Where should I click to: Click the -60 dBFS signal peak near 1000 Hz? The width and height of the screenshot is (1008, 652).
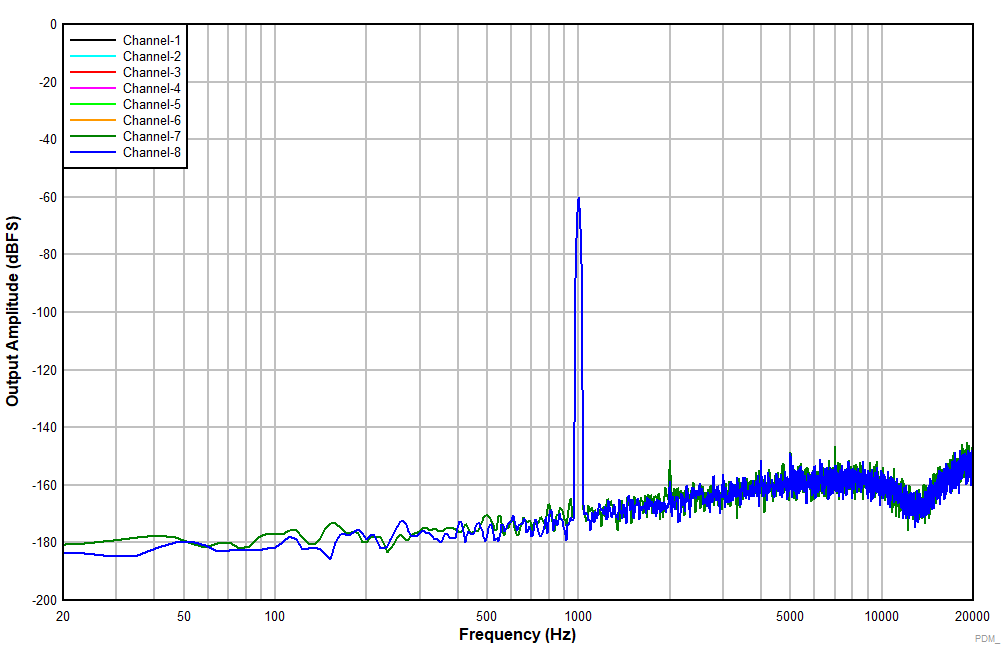(x=578, y=199)
